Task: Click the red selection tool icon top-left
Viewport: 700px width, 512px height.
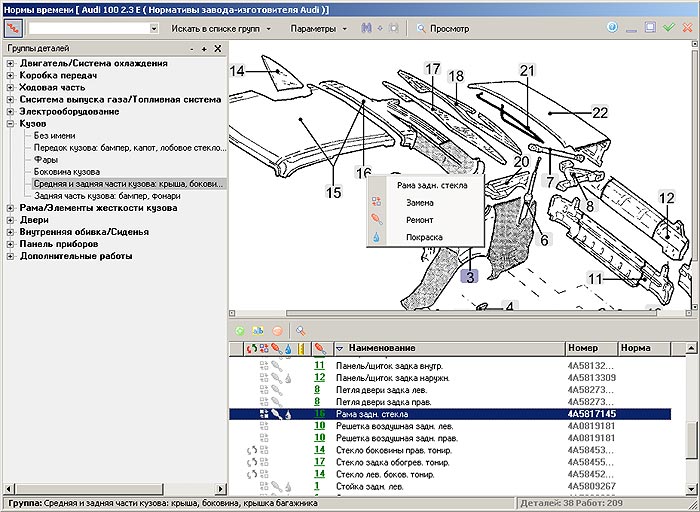Action: (13, 28)
